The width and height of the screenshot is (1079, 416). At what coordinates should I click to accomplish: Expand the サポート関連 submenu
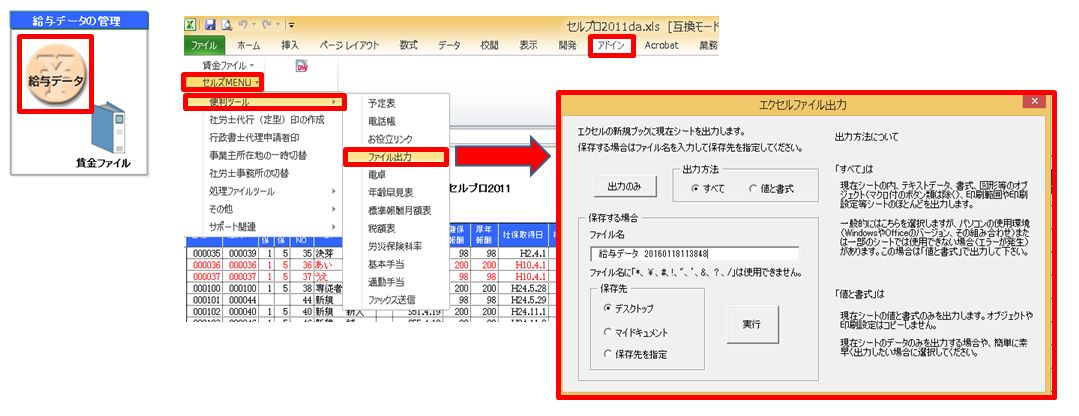[272, 227]
